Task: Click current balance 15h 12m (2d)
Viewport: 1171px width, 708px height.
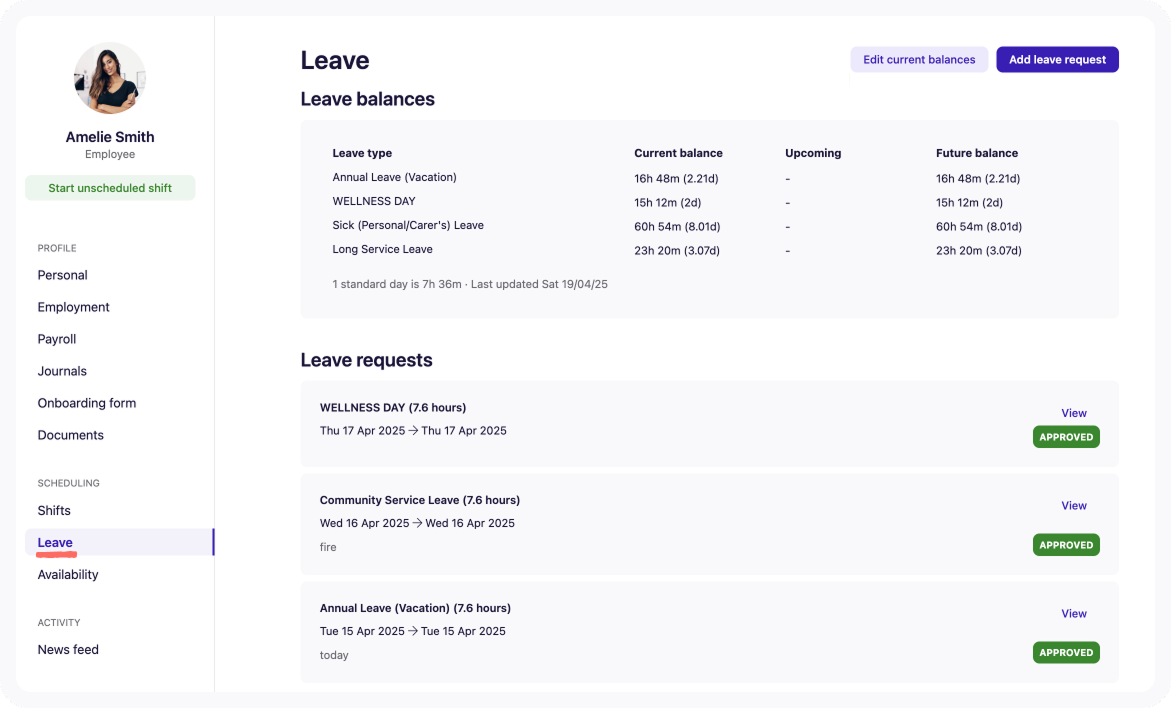Action: click(668, 202)
